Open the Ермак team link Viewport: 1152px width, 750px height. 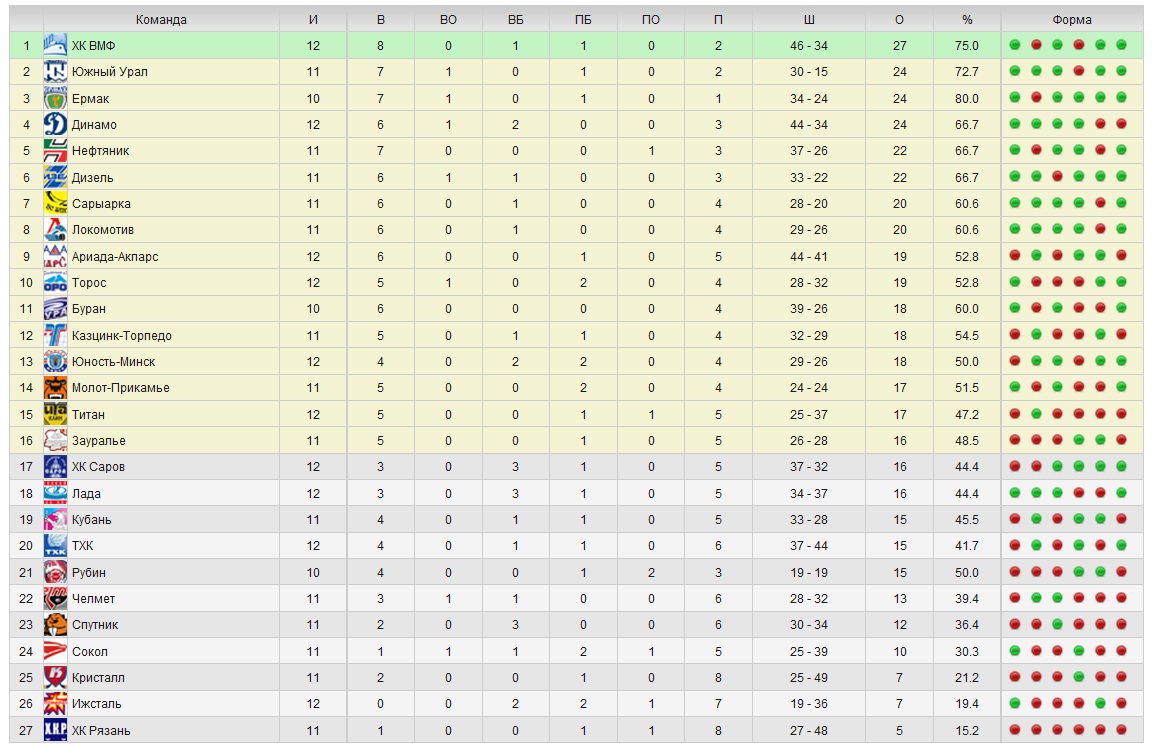point(91,99)
